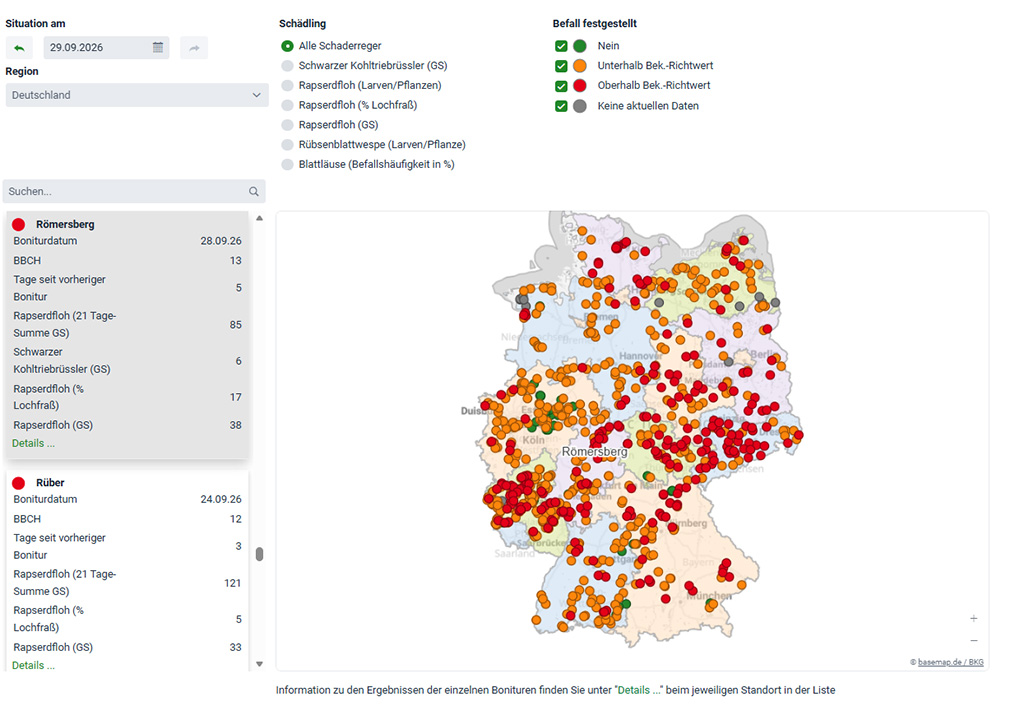
Task: Click the Situation am label
Action: point(35,24)
